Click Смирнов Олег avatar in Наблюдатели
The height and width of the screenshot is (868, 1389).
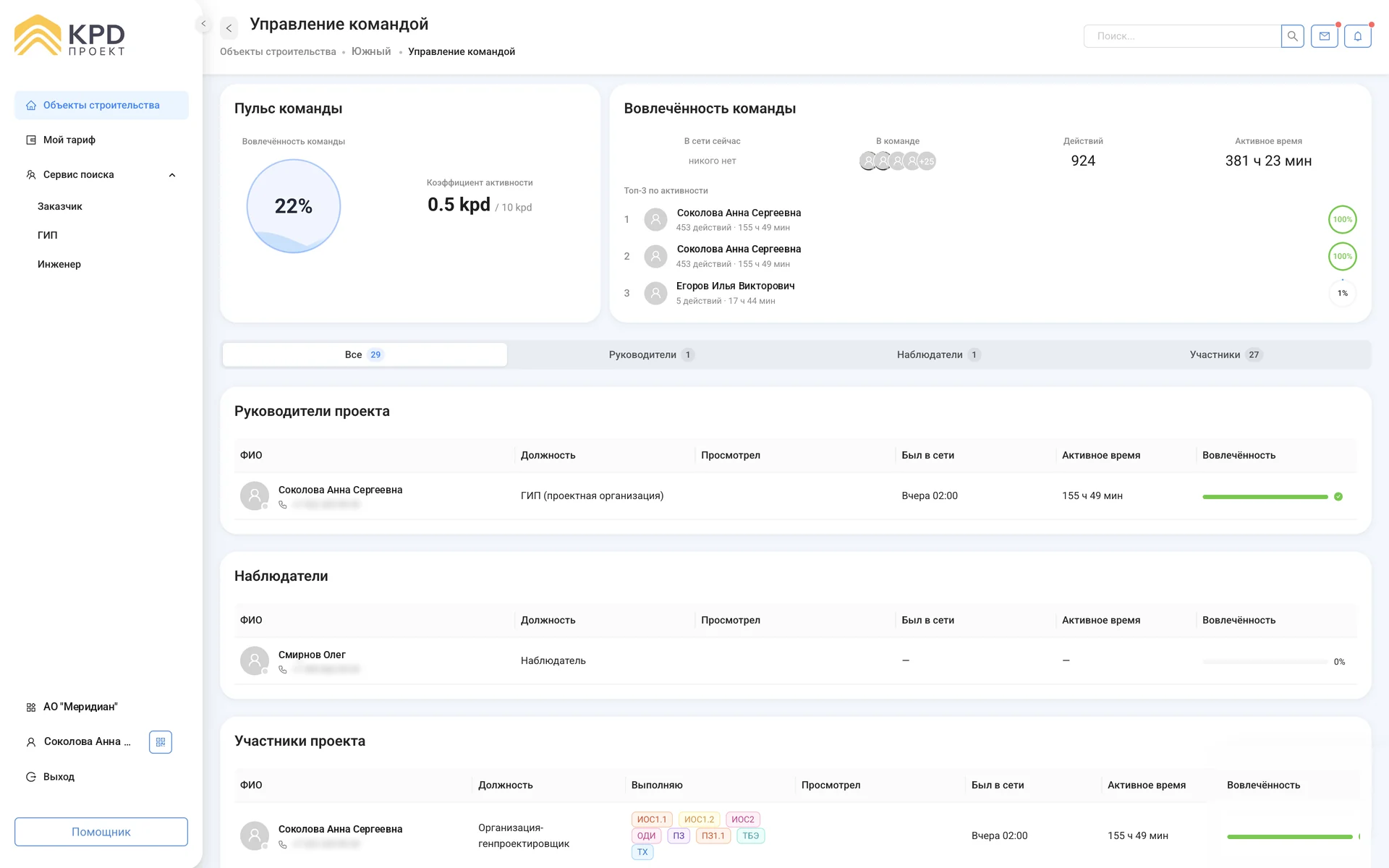click(255, 660)
